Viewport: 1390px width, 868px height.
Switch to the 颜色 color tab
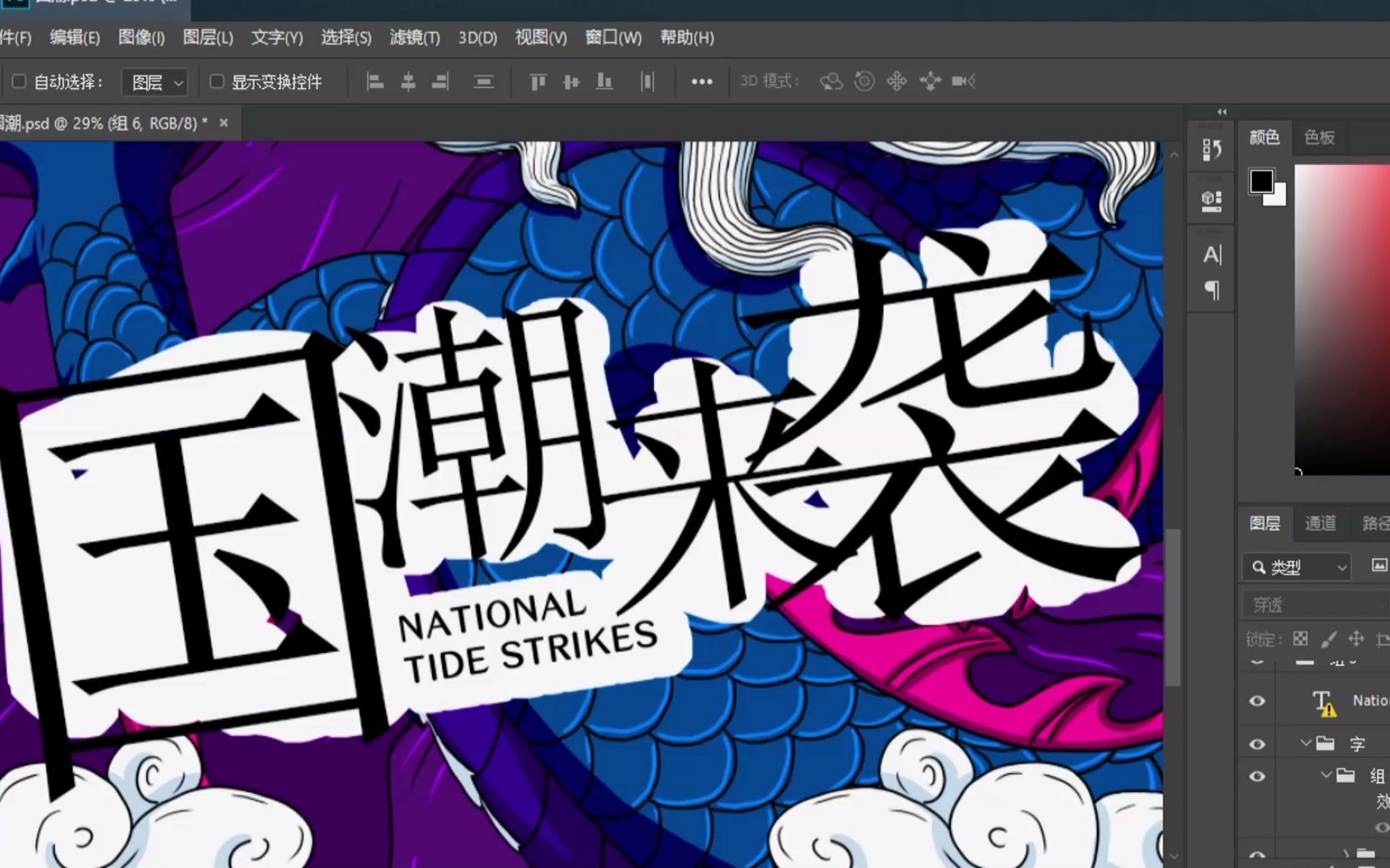pos(1265,137)
